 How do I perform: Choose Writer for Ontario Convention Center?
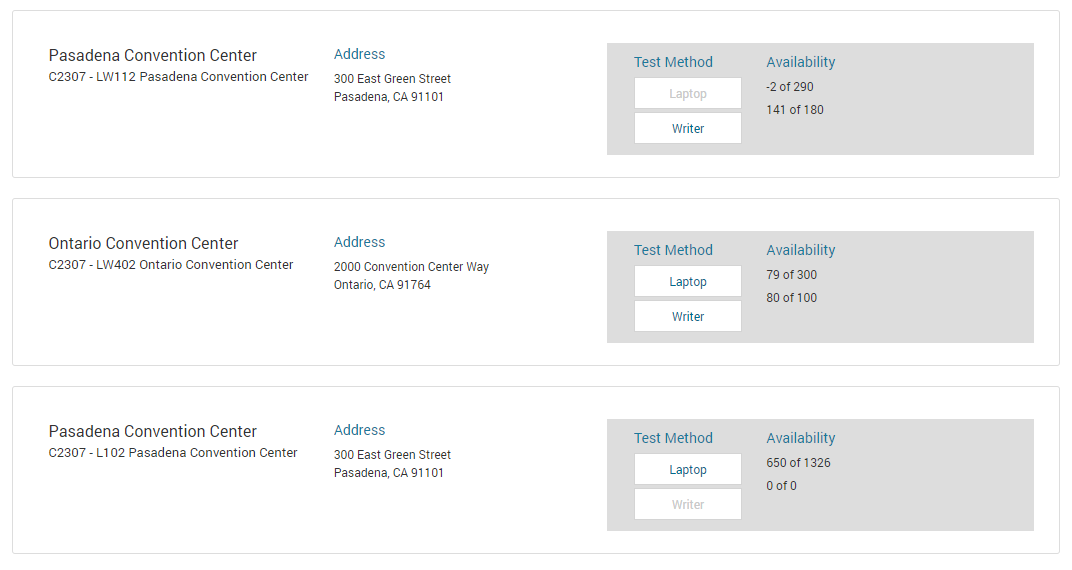[x=687, y=317]
